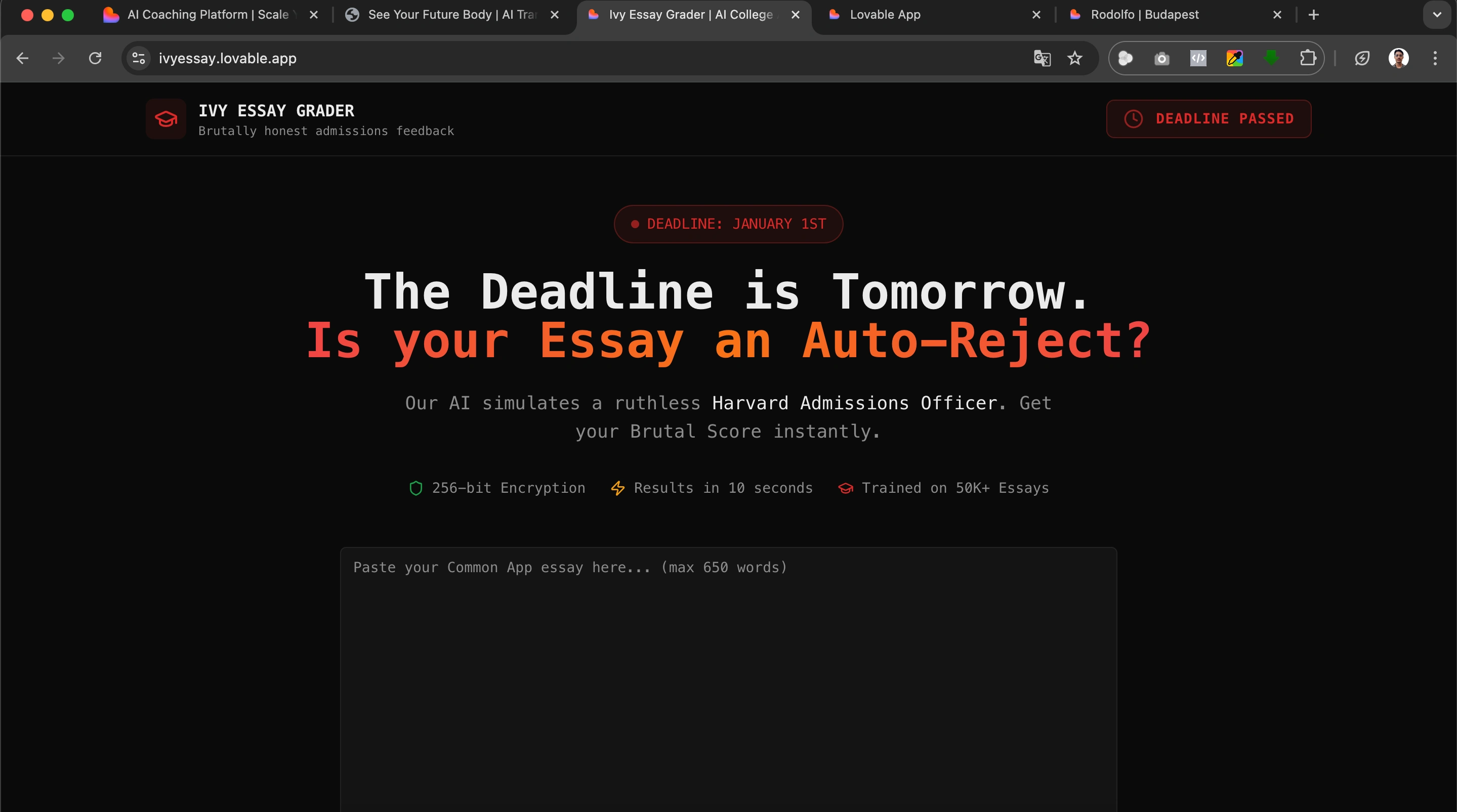Open a new browser tab
This screenshot has width=1457, height=812.
tap(1314, 15)
